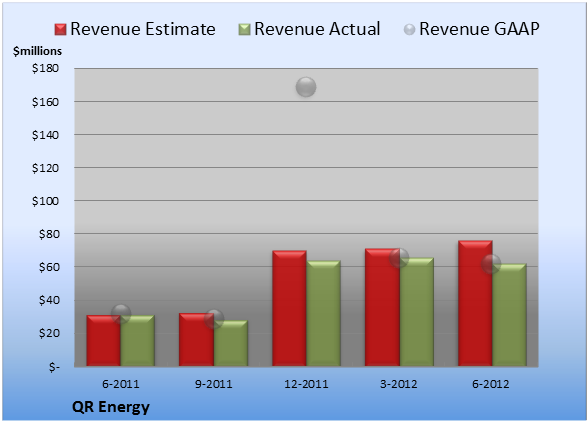This screenshot has height=422, width=588.
Task: Click the '12-2011' quarter label
Action: tap(306, 384)
